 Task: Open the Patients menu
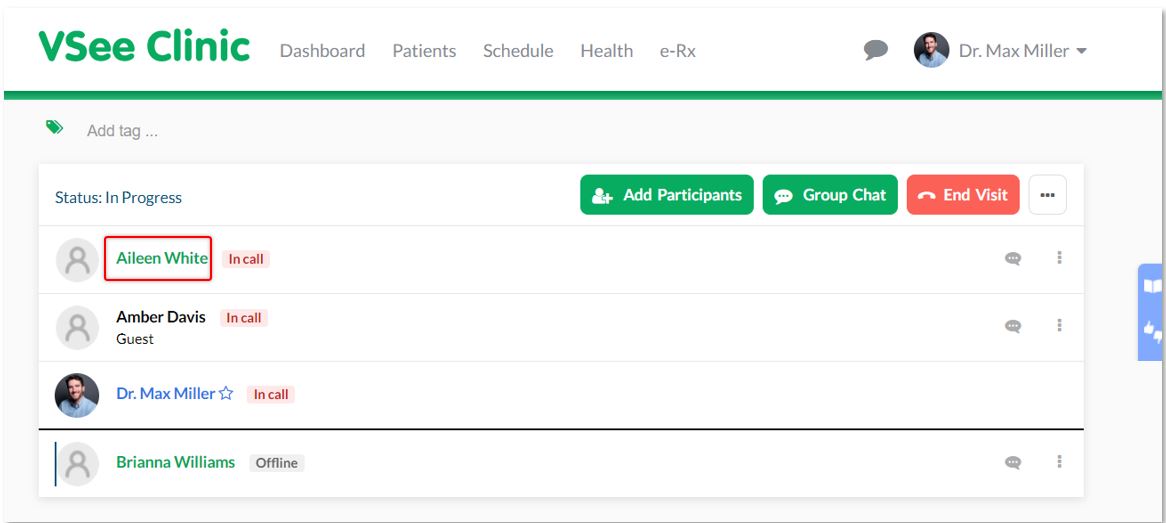pyautogui.click(x=424, y=51)
